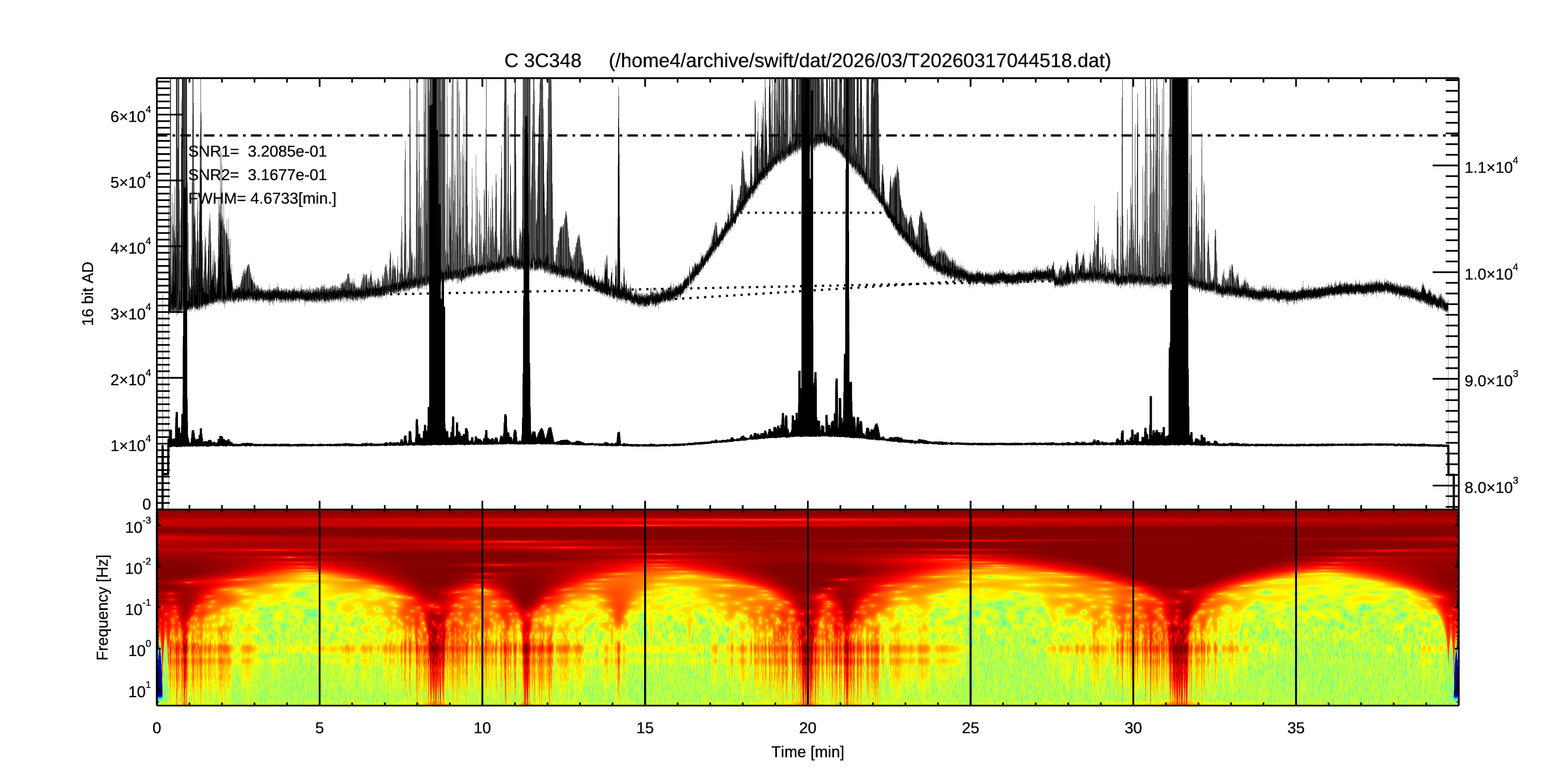Click the 6×10⁴ left axis tick label
The height and width of the screenshot is (784, 1568).
click(x=130, y=116)
